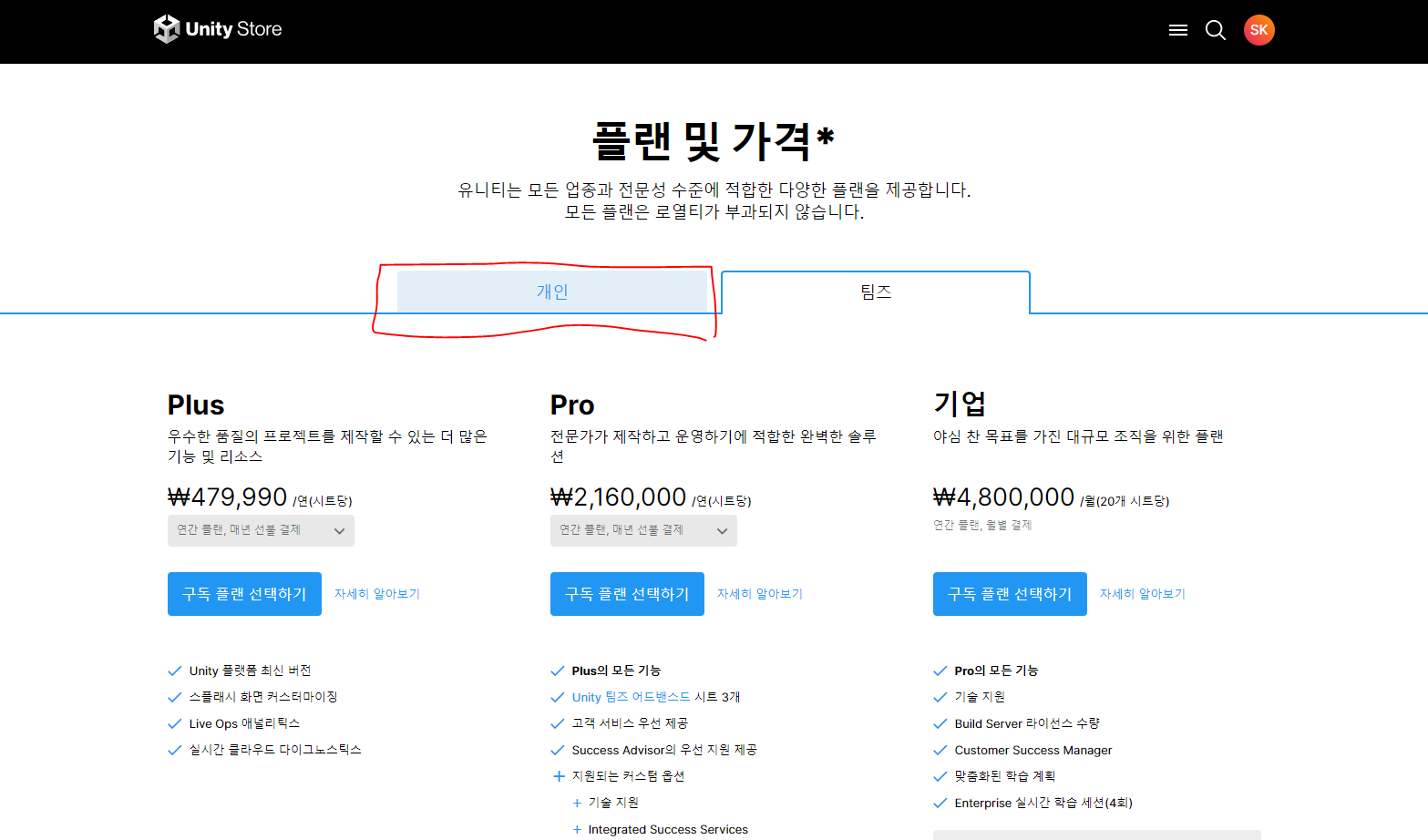Click 'Live Ops 애널리틱스' feature
The image size is (1428, 840).
tap(244, 723)
